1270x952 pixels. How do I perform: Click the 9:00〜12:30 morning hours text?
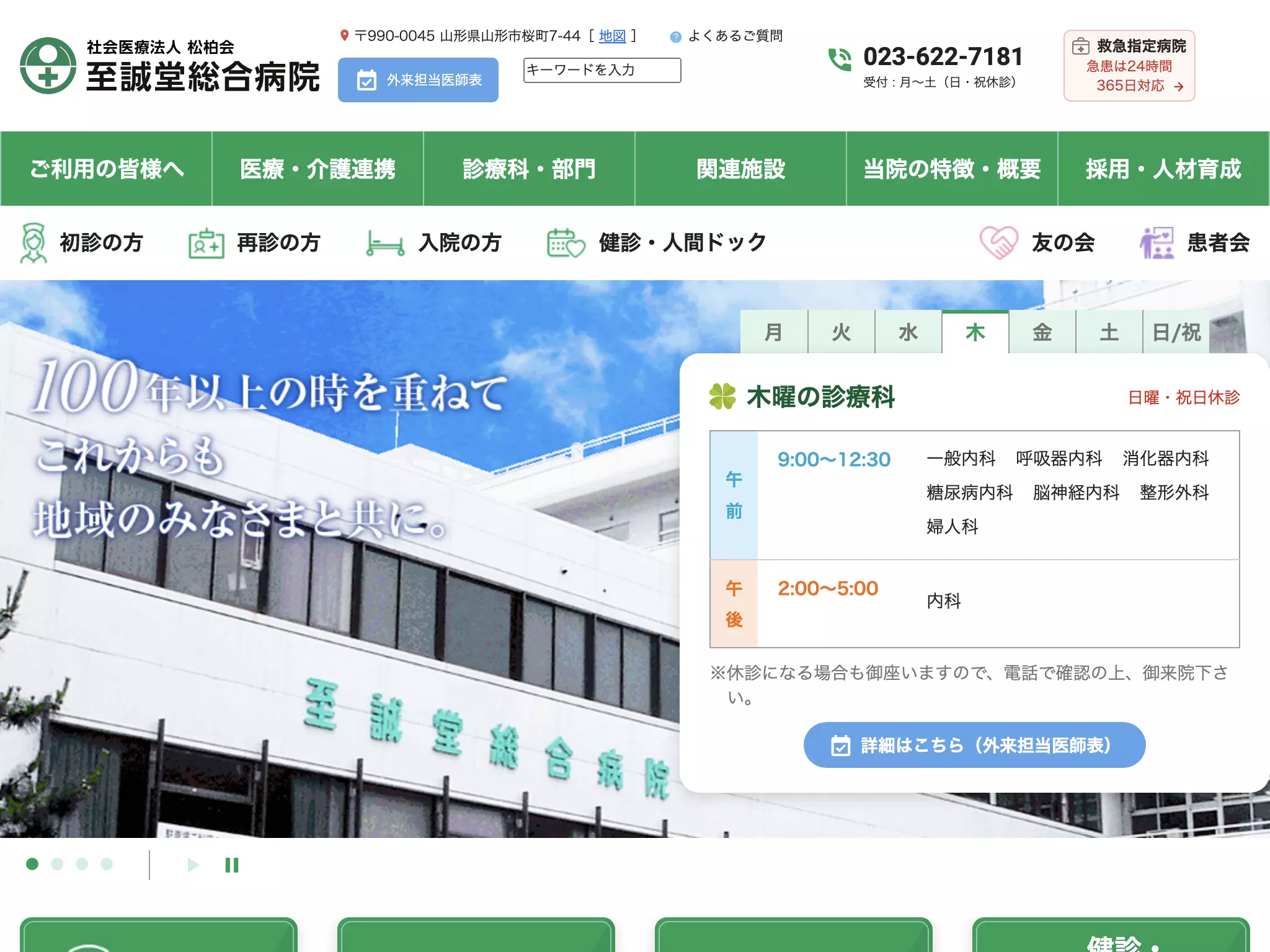pyautogui.click(x=834, y=459)
